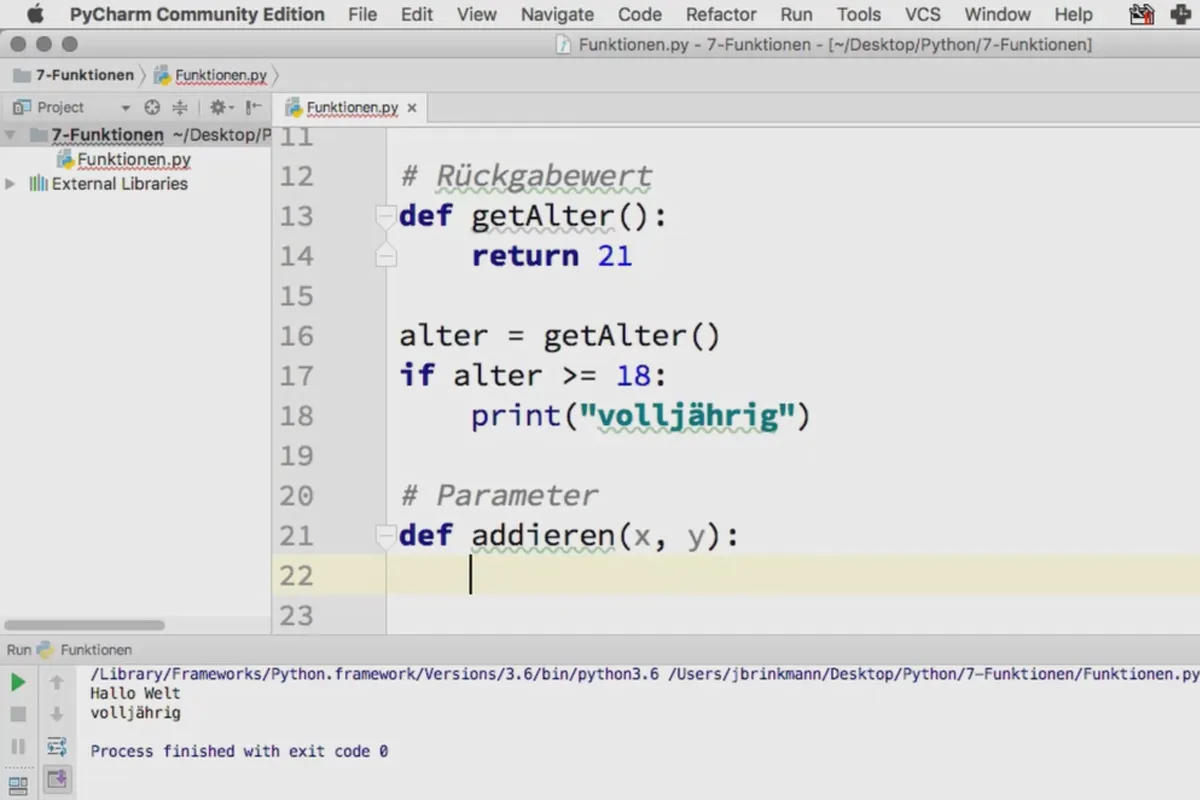This screenshot has width=1200, height=800.
Task: Fold addieren function on line 21
Action: coord(385,536)
